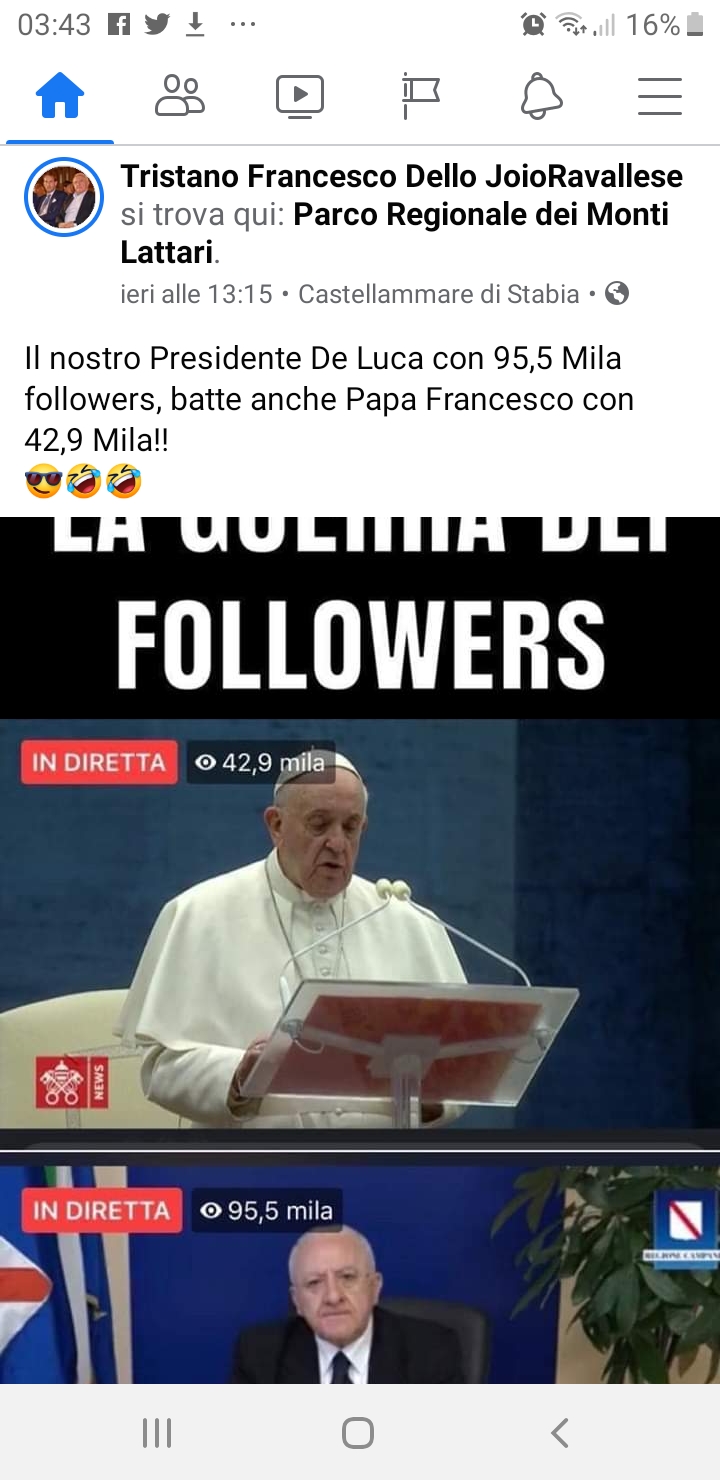Screen dimensions: 720x1480
Task: Tap the Android recent apps button
Action: [157, 1433]
